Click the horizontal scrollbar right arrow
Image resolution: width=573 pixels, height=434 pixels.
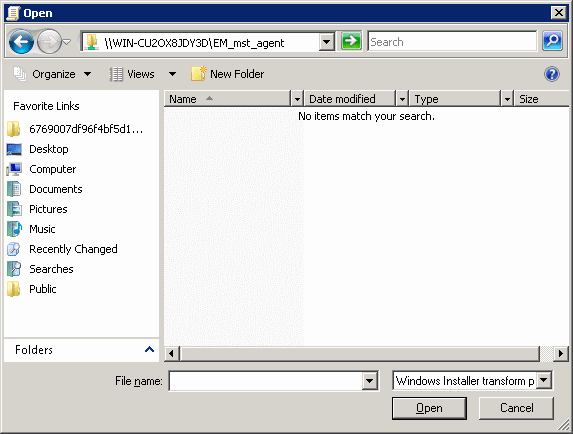[561, 354]
